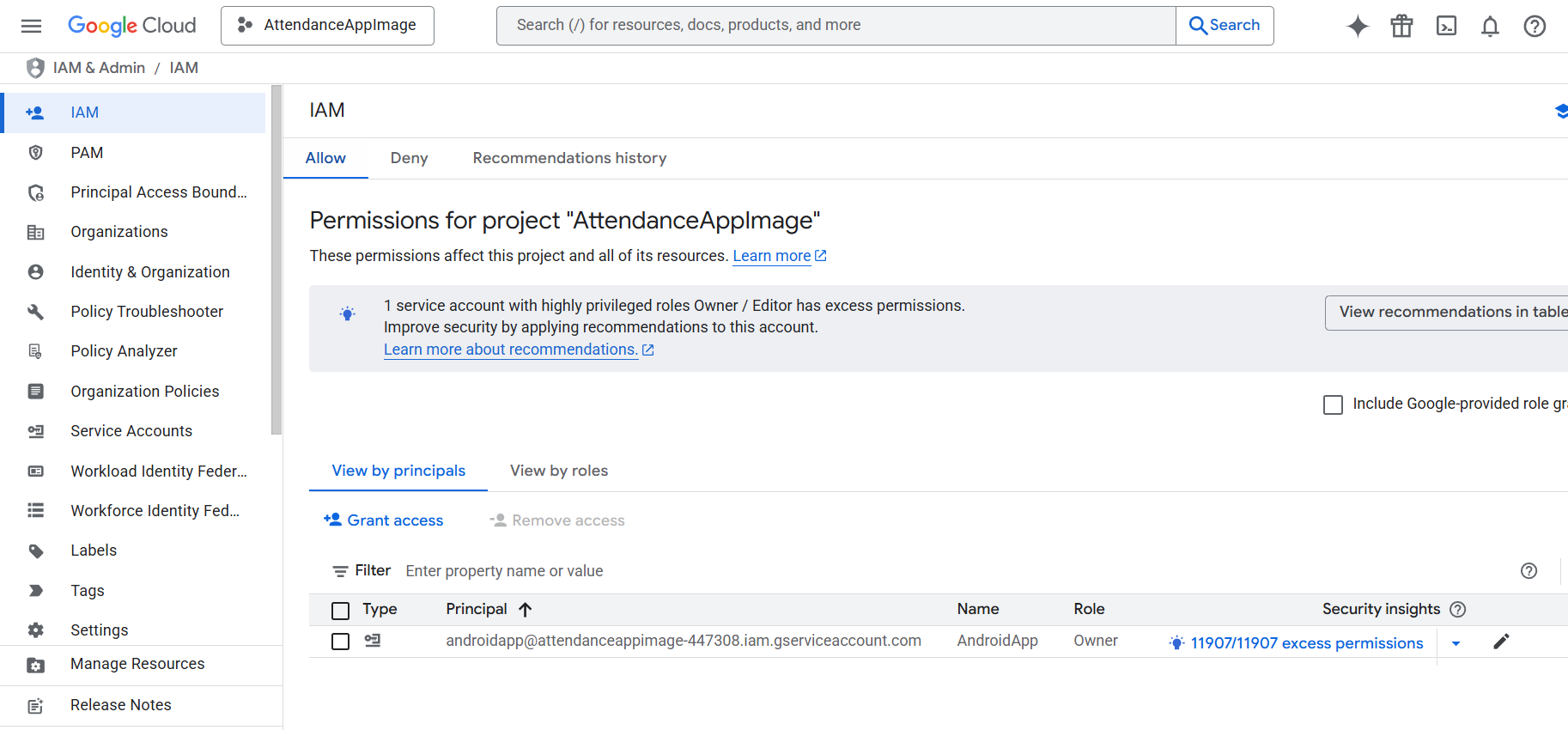The height and width of the screenshot is (730, 1568).
Task: Click the left sidebar scrollbar
Action: pos(277,260)
